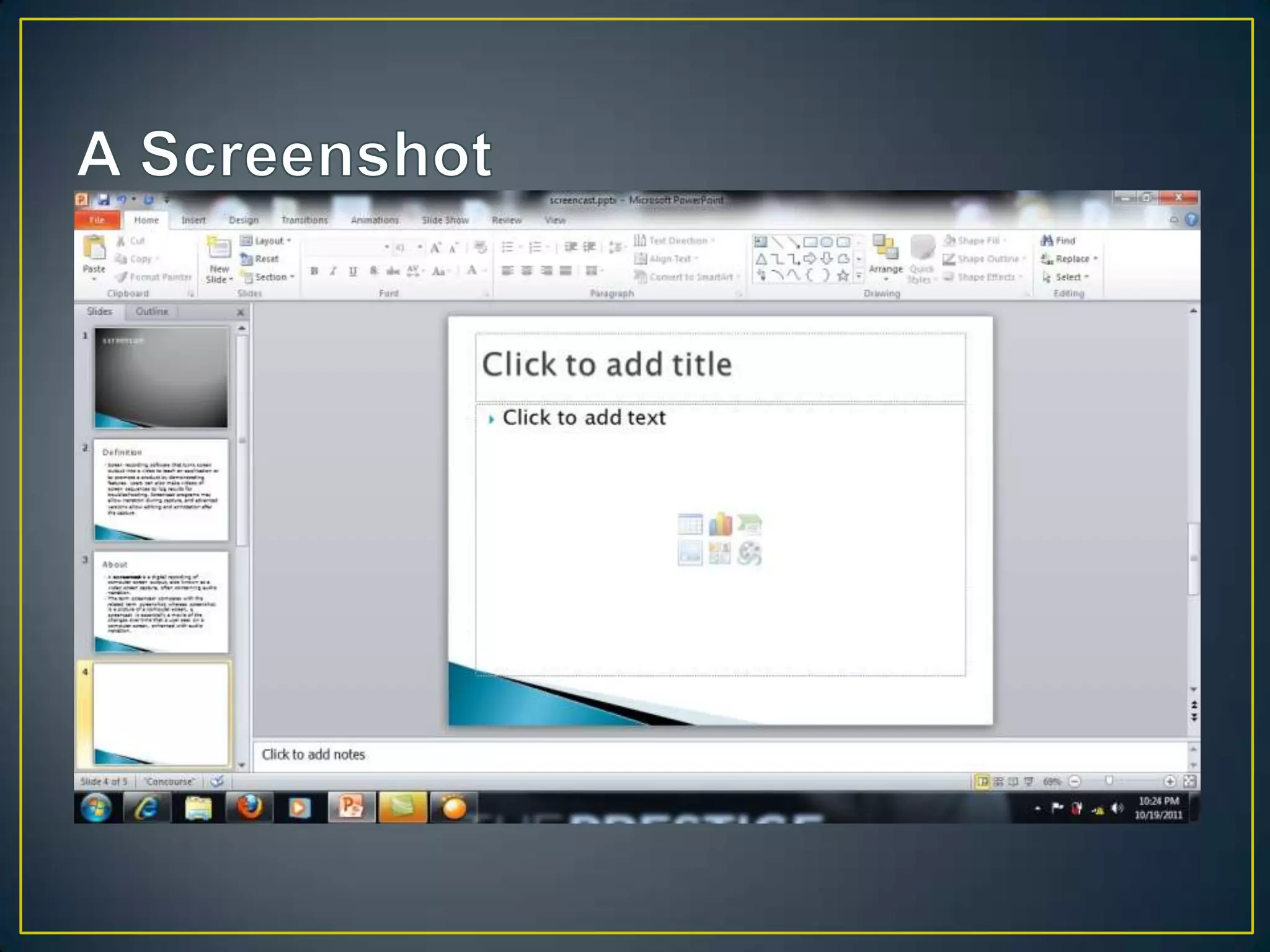Click the New Slide icon
Viewport: 1270px width, 952px height.
[x=218, y=248]
